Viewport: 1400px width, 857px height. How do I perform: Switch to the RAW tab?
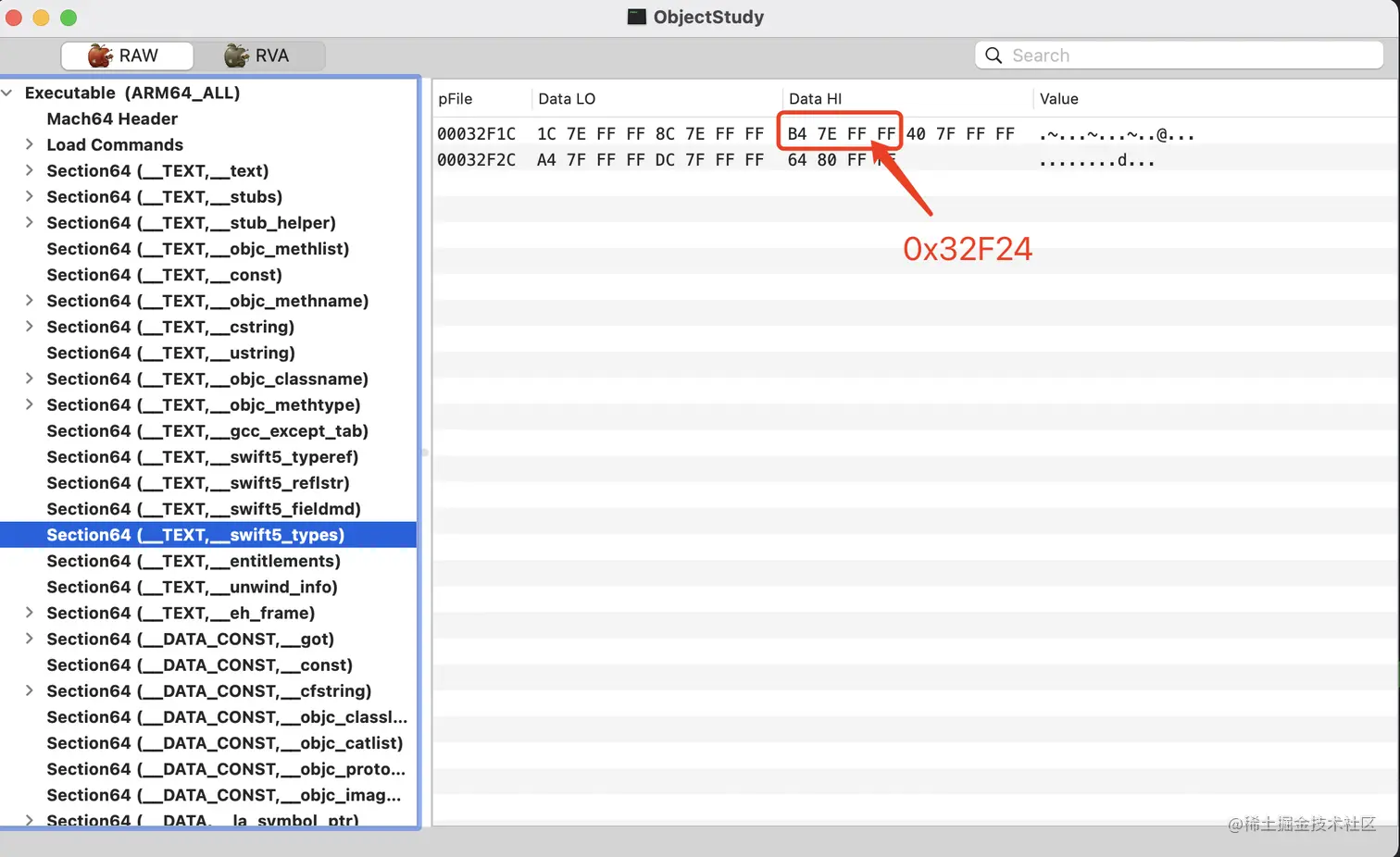click(x=127, y=56)
